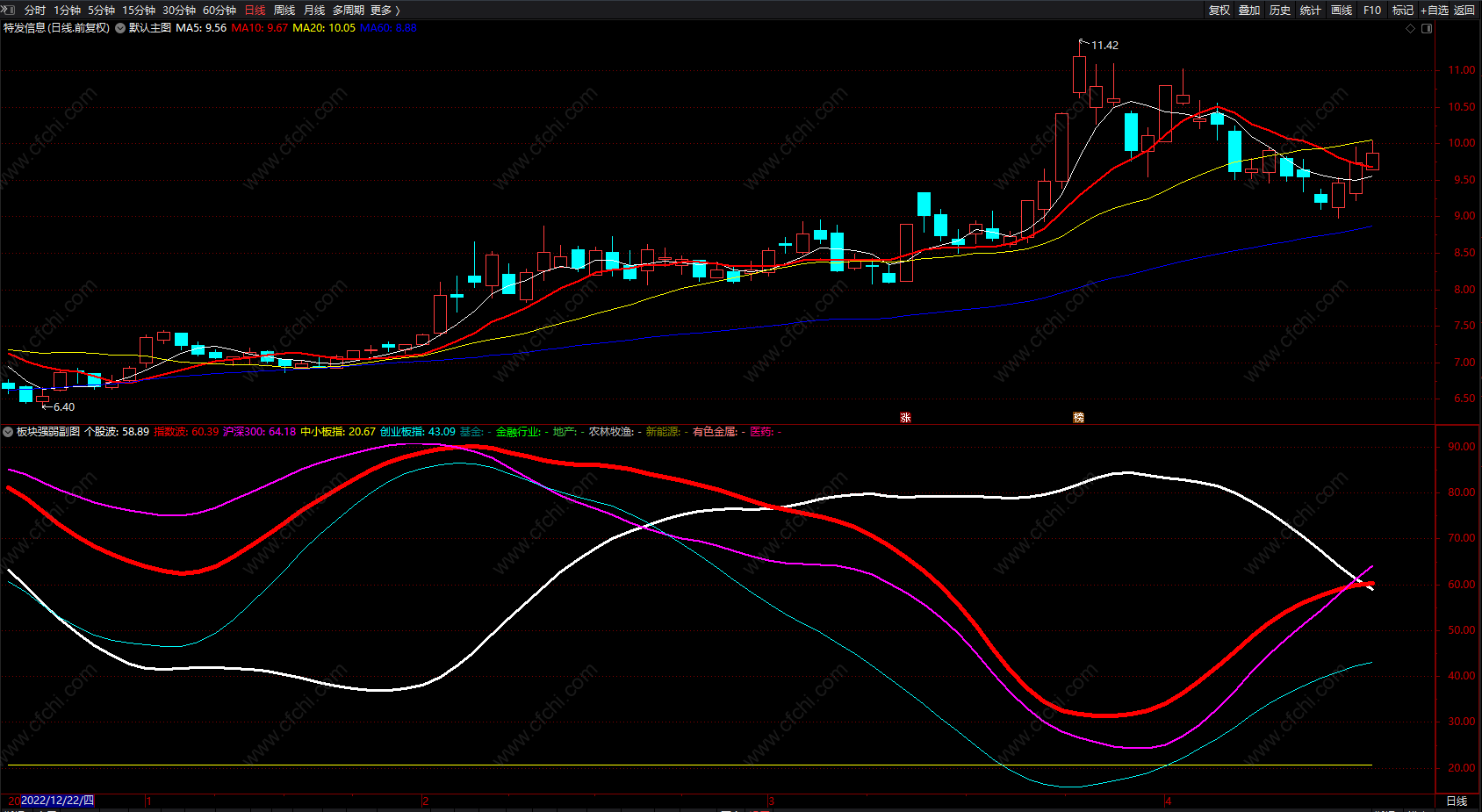Select the 5分钟 period
The width and height of the screenshot is (1482, 812).
click(x=101, y=11)
